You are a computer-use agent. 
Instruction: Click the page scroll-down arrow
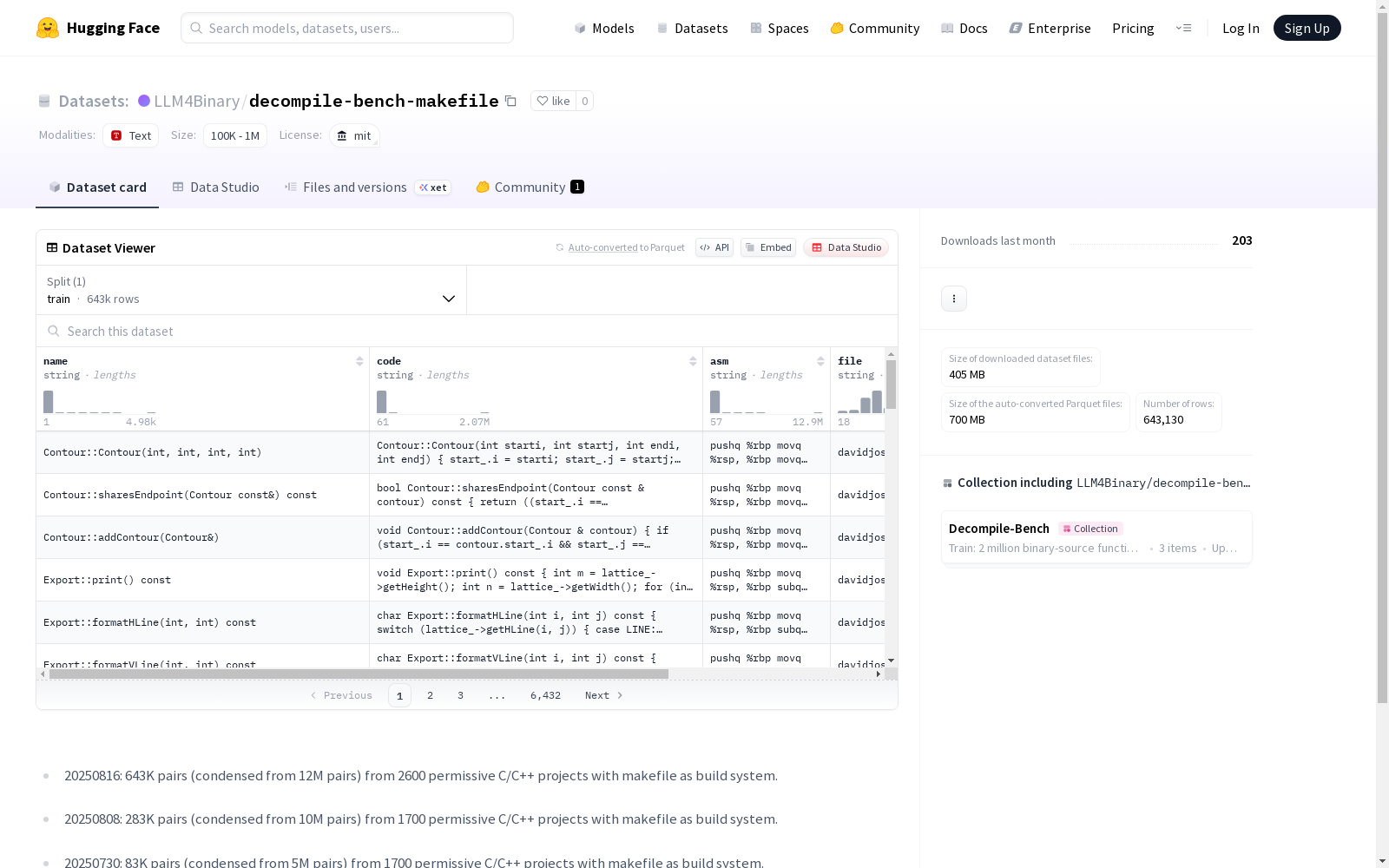pos(1382,861)
